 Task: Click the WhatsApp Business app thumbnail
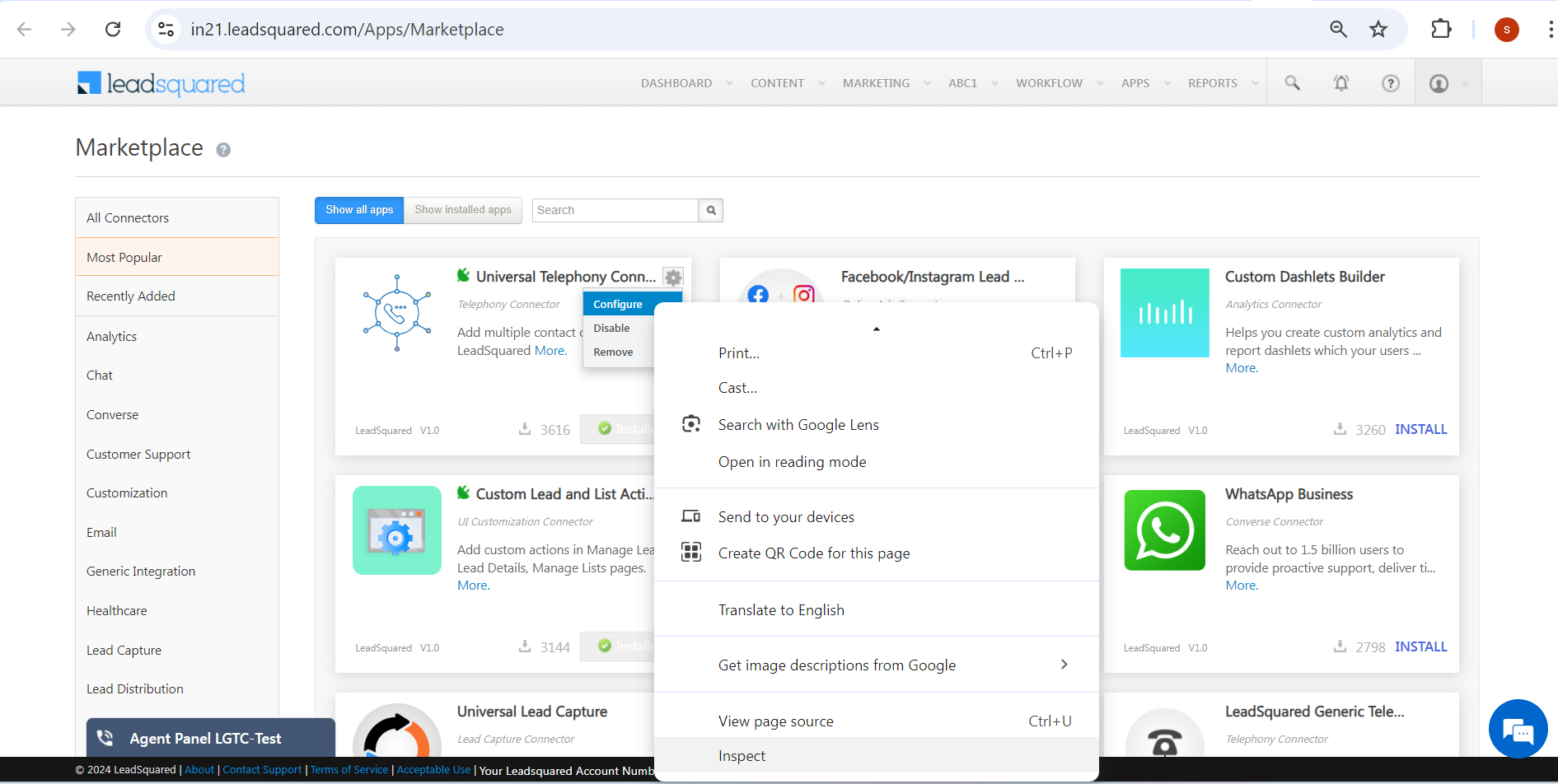pyautogui.click(x=1164, y=530)
